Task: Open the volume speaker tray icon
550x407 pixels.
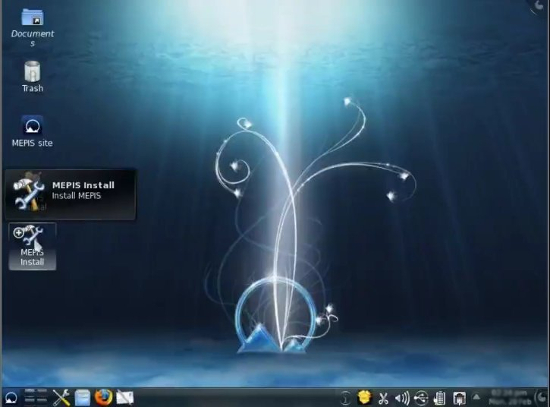Action: [402, 399]
